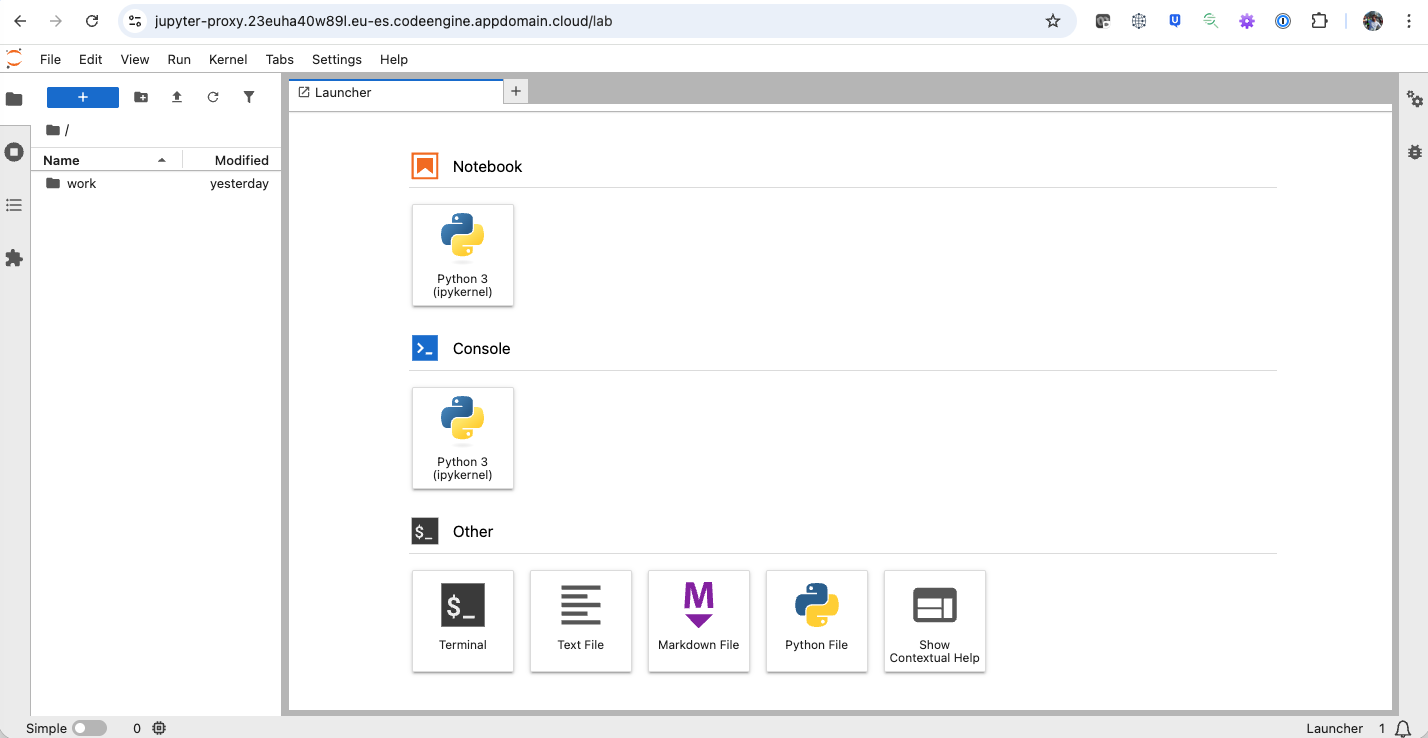Click the 1Password extension icon
Viewport: 1428px width, 738px height.
coord(1283,21)
